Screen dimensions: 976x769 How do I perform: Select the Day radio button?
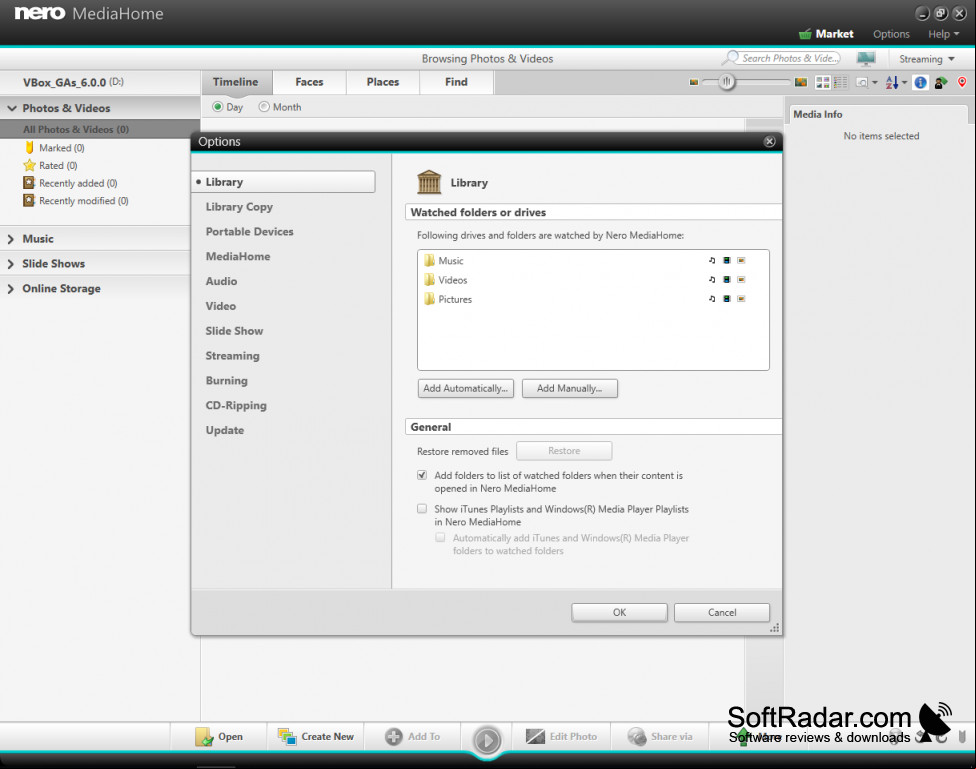pos(217,107)
